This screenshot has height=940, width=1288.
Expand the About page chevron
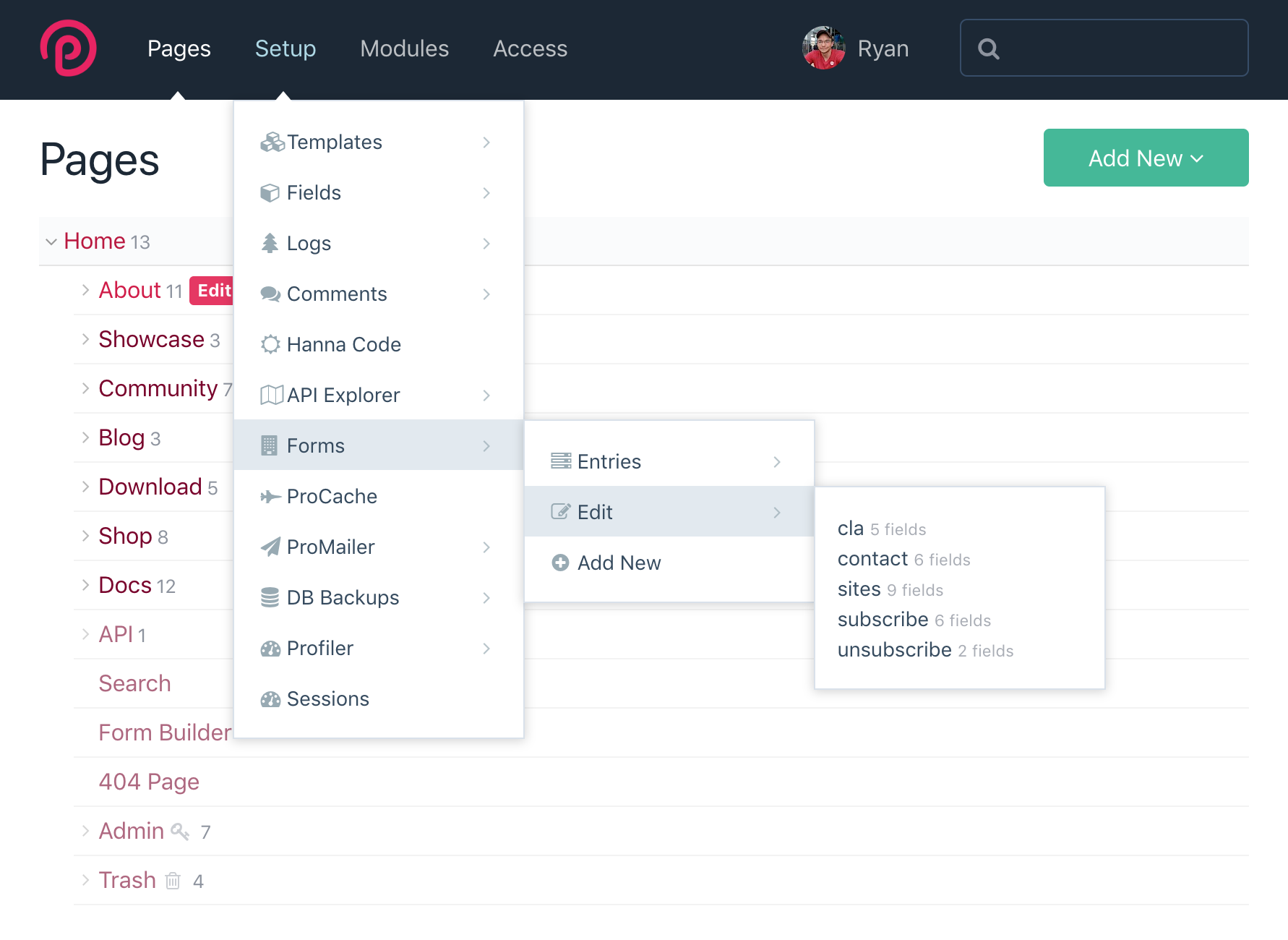pyautogui.click(x=85, y=290)
